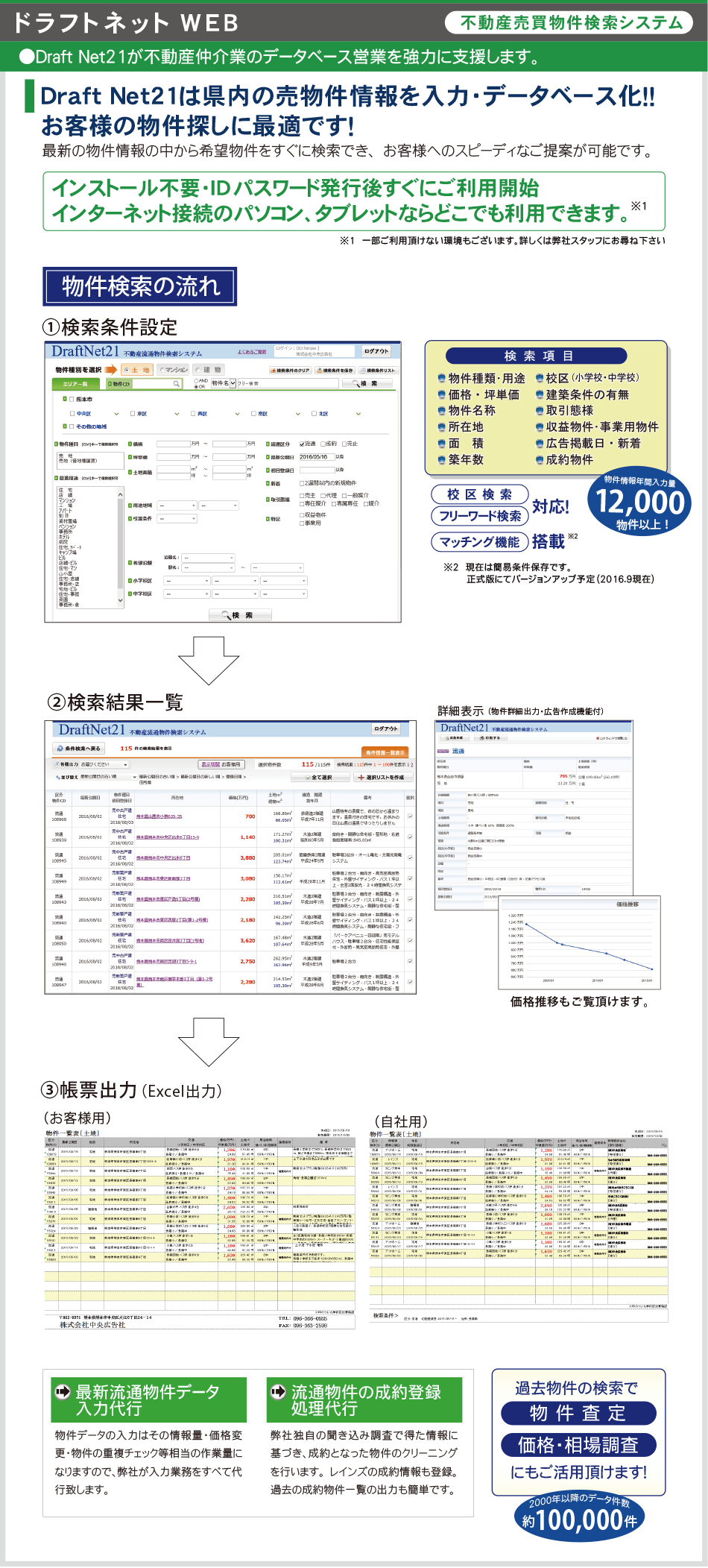Screen dimensions: 708x1568
Task: Click ログアウト on the results list screen
Action: 386,728
